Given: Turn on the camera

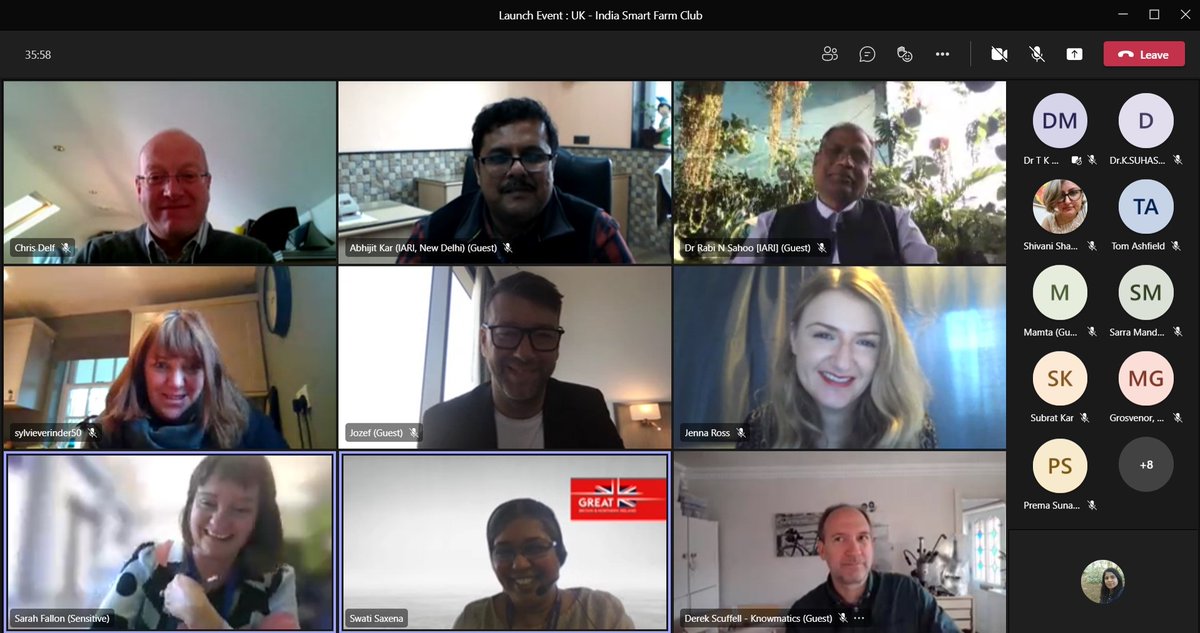Looking at the screenshot, I should [999, 54].
